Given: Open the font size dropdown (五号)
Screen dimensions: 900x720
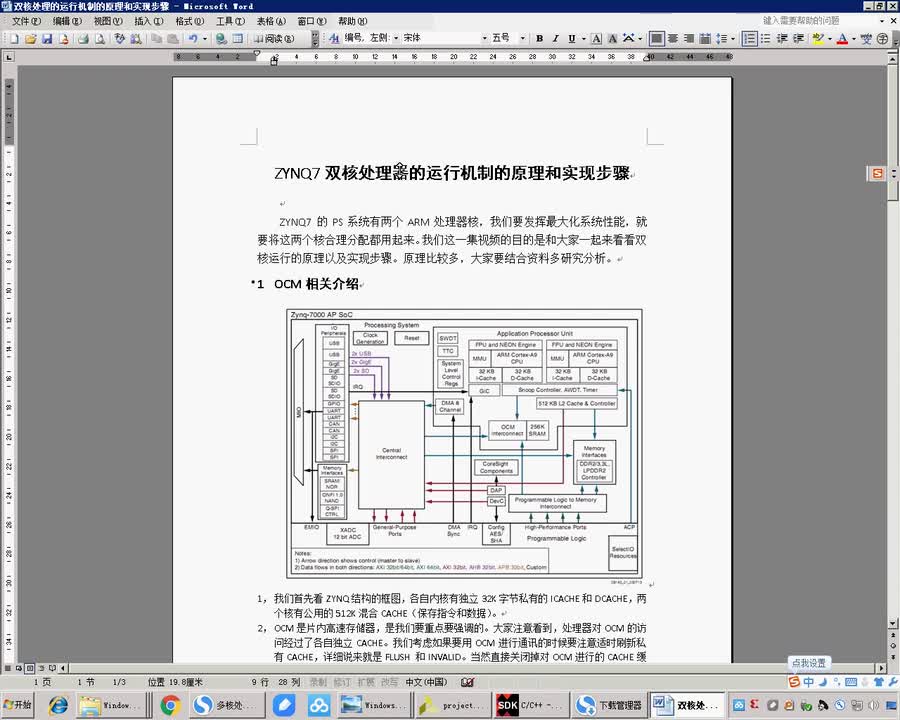Looking at the screenshot, I should (x=522, y=38).
